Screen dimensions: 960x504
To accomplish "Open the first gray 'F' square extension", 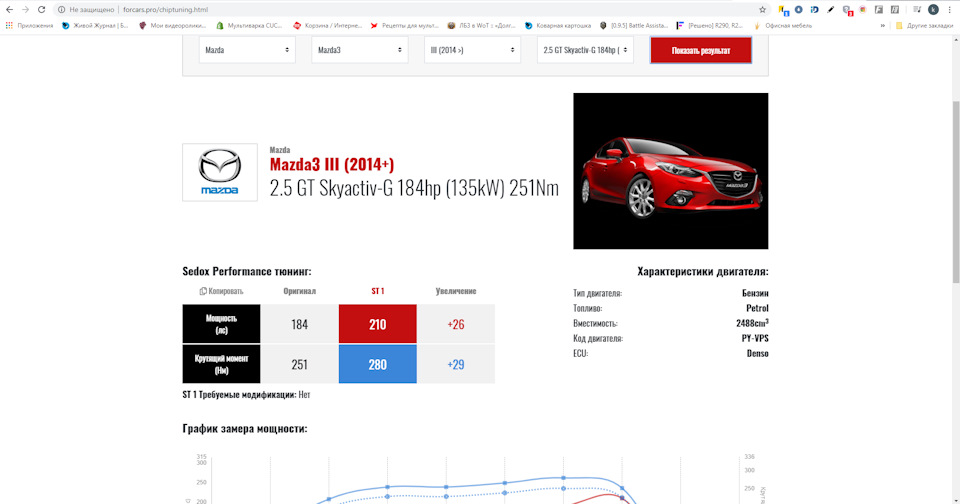I will (x=879, y=9).
